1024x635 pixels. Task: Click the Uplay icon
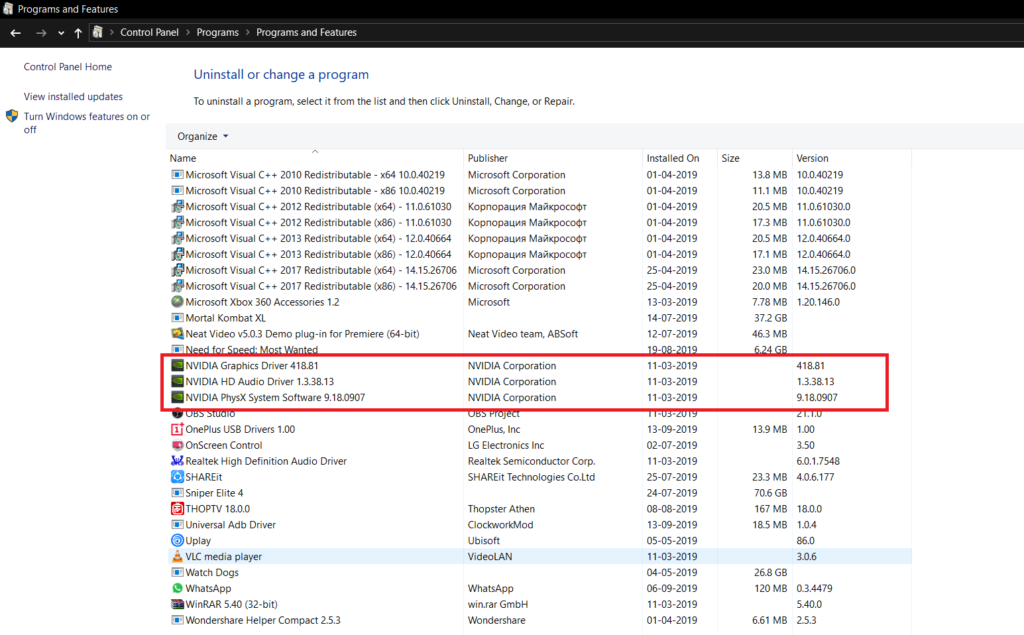(x=177, y=540)
